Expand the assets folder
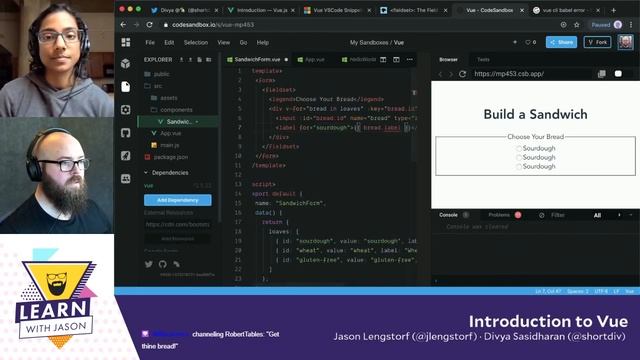This screenshot has width=640, height=360. (x=164, y=98)
